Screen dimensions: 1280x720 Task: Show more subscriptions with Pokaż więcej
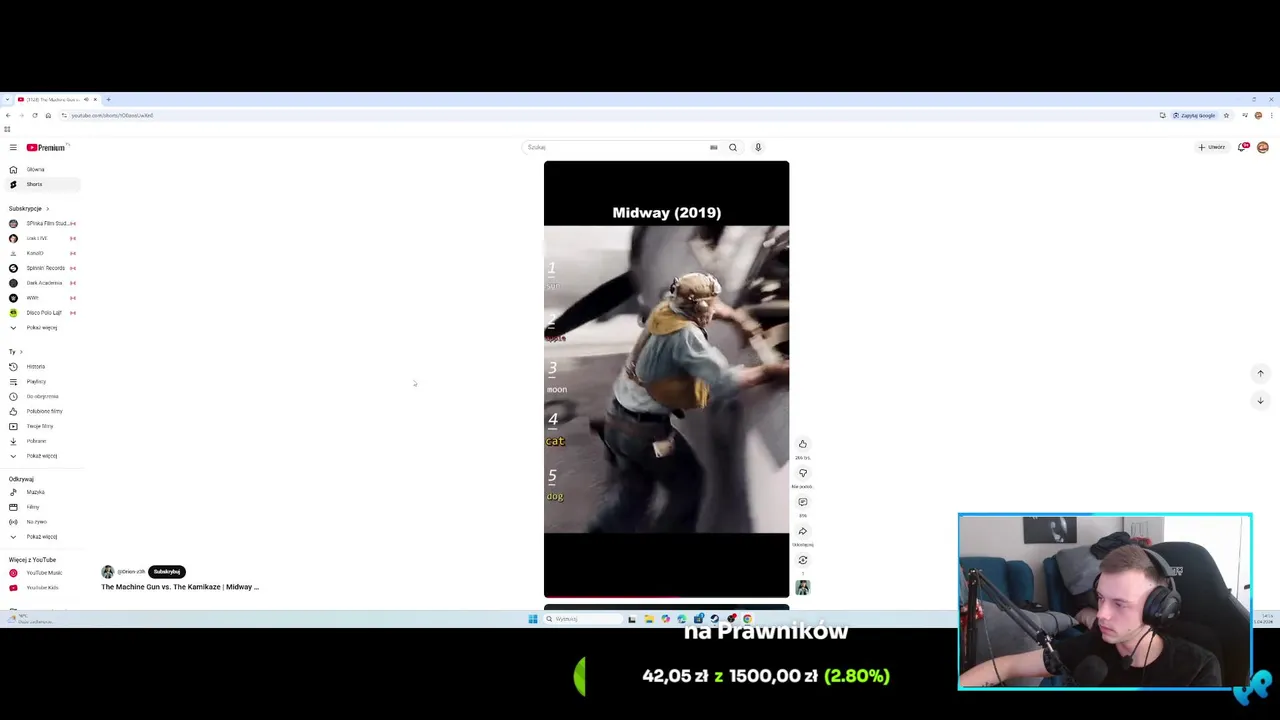tap(40, 328)
